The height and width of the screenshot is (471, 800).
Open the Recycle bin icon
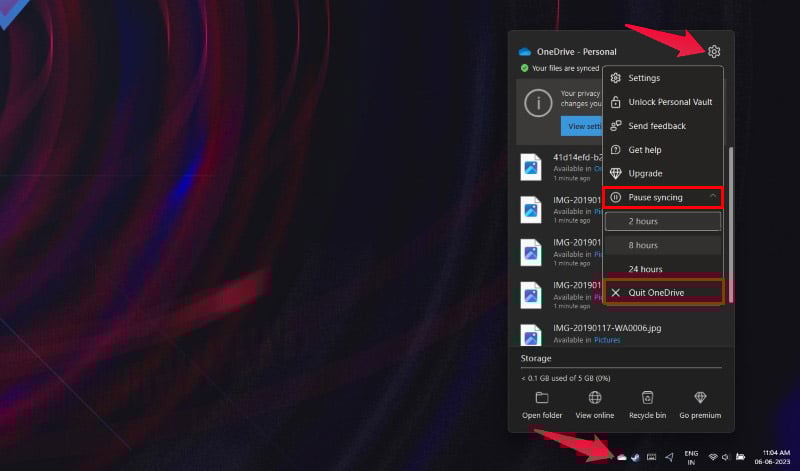pos(647,398)
